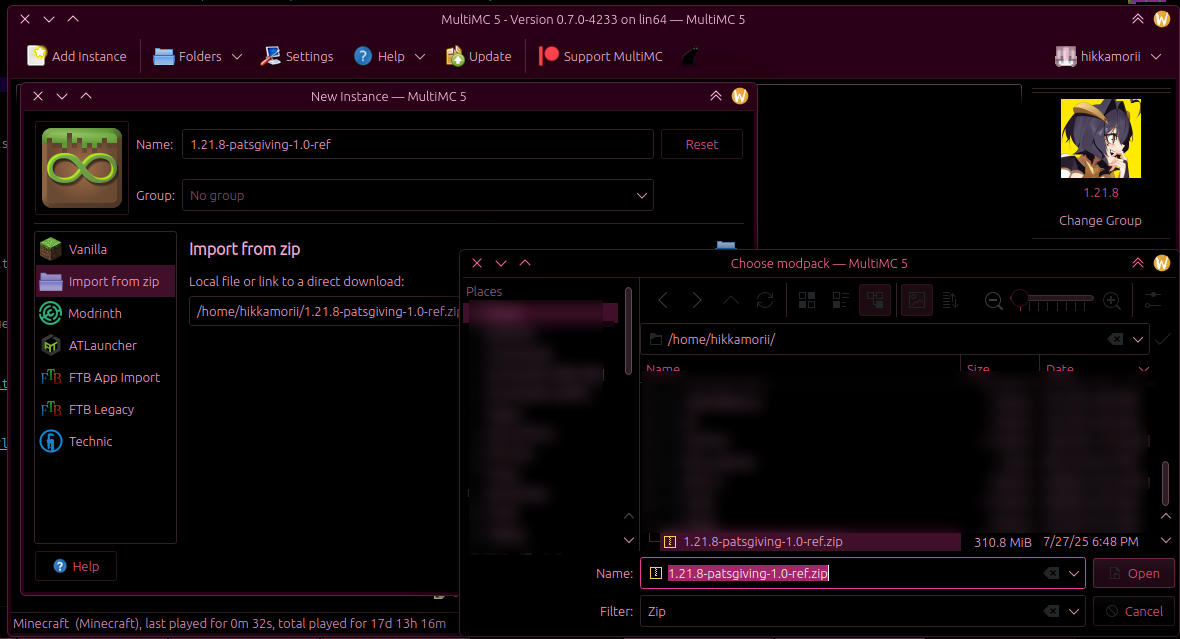This screenshot has height=639, width=1180.
Task: Switch file chooser to compact view
Action: [x=841, y=300]
